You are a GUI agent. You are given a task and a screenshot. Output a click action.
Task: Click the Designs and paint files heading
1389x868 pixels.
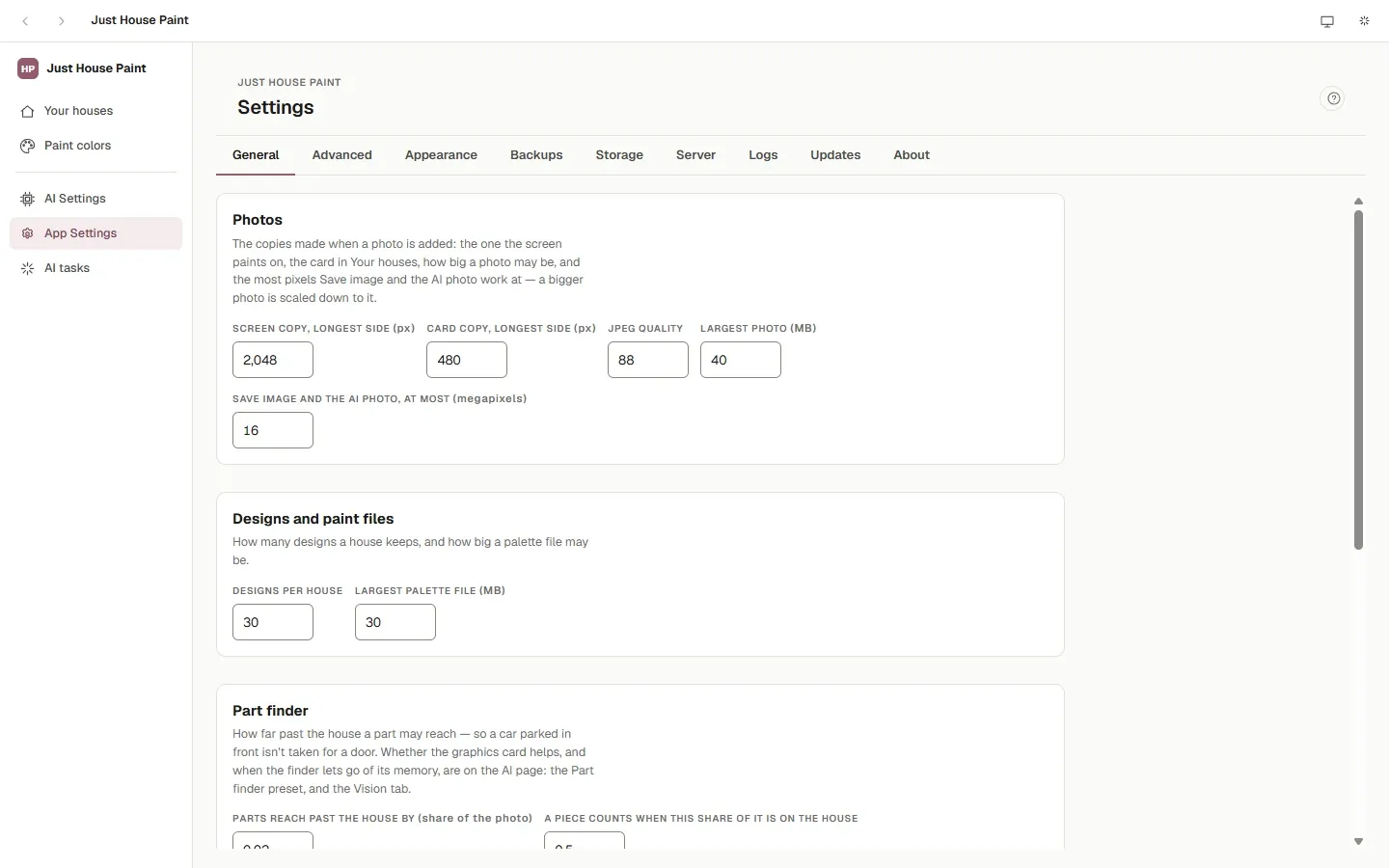pos(313,519)
